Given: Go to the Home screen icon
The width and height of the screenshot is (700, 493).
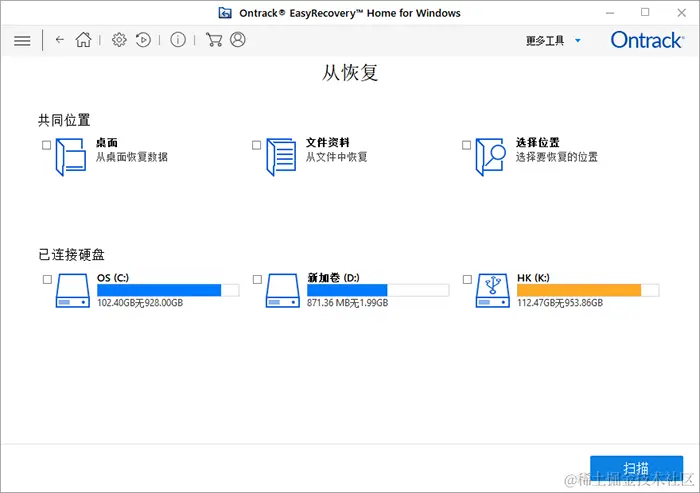Looking at the screenshot, I should click(83, 40).
